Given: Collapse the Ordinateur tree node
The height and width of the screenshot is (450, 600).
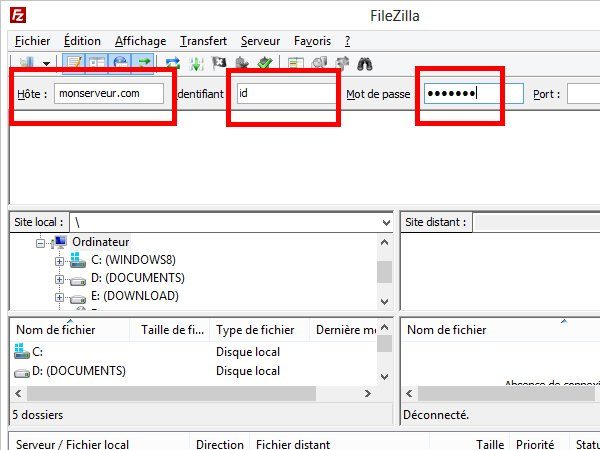Looking at the screenshot, I should [x=40, y=243].
